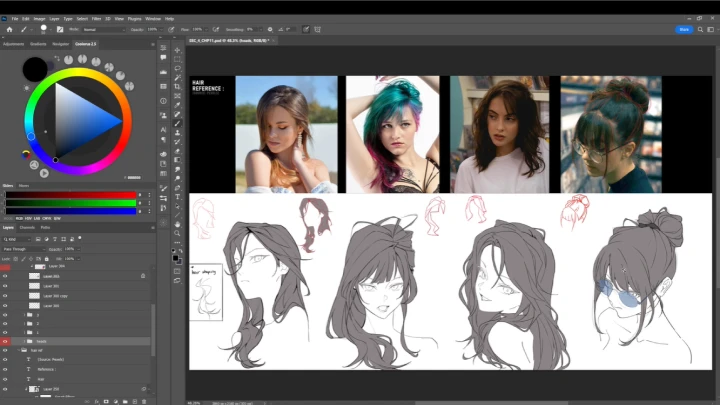Select the Brush tool in toolbar
The width and height of the screenshot is (720, 405).
(x=177, y=124)
